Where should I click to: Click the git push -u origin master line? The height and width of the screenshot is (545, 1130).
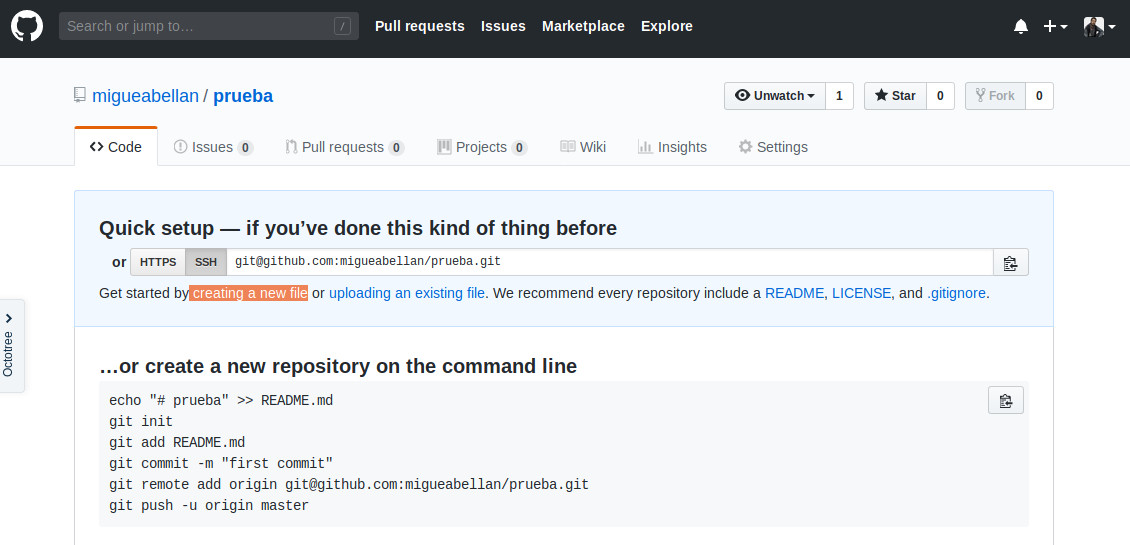tap(209, 505)
